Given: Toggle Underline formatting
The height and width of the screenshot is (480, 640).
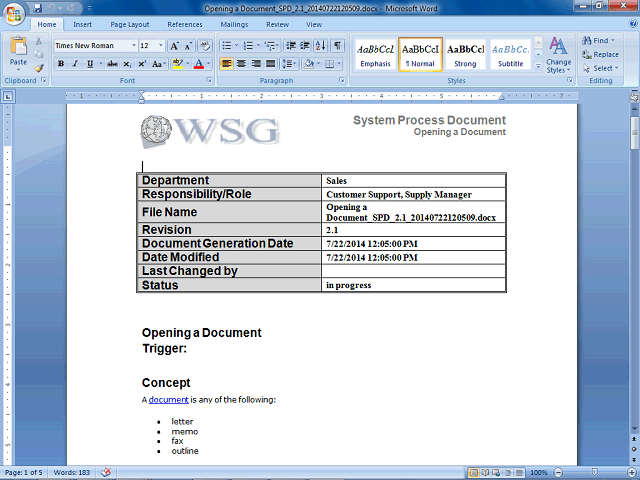Looking at the screenshot, I should 90,64.
